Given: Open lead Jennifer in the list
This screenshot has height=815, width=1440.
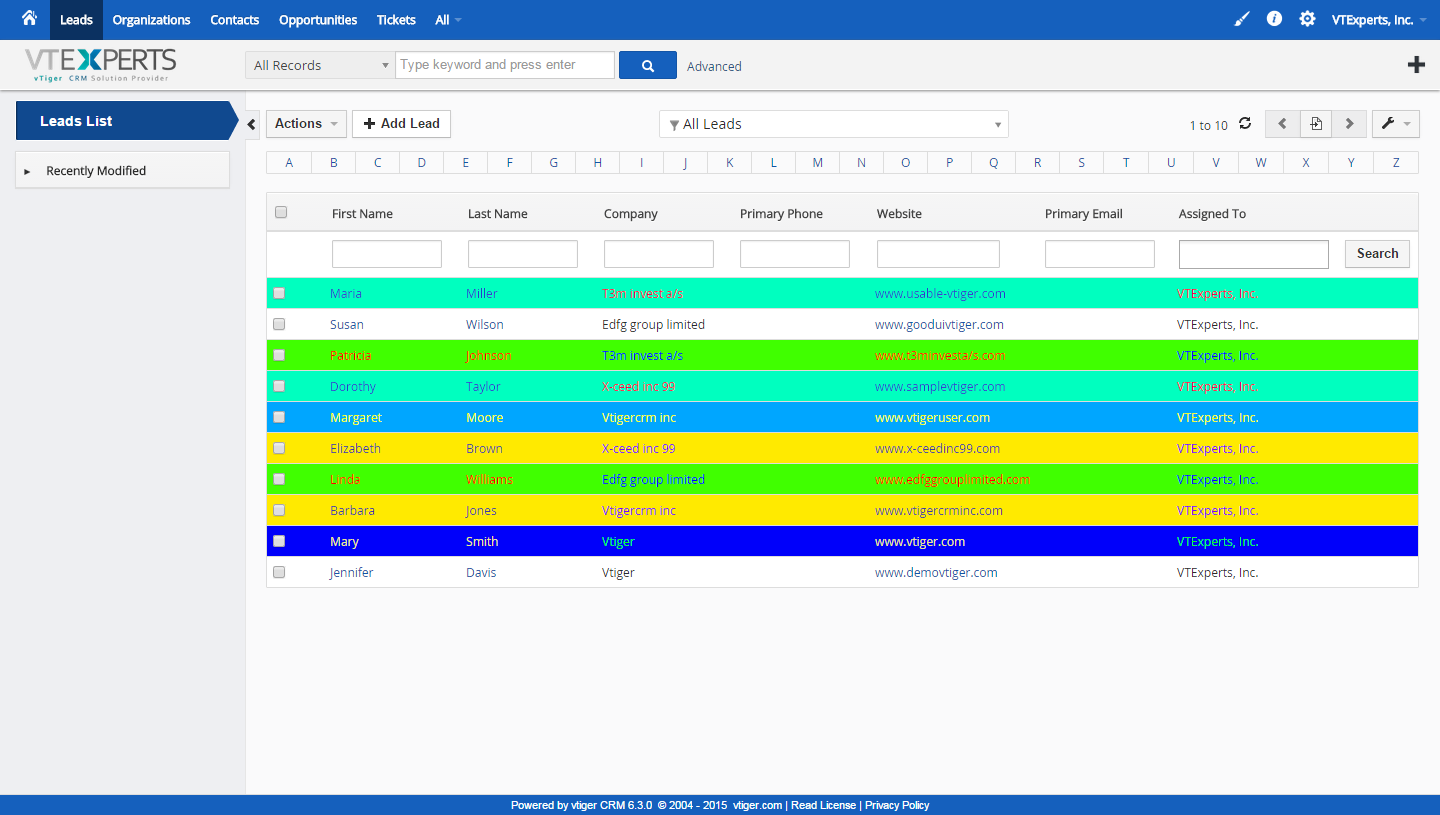Looking at the screenshot, I should 352,572.
